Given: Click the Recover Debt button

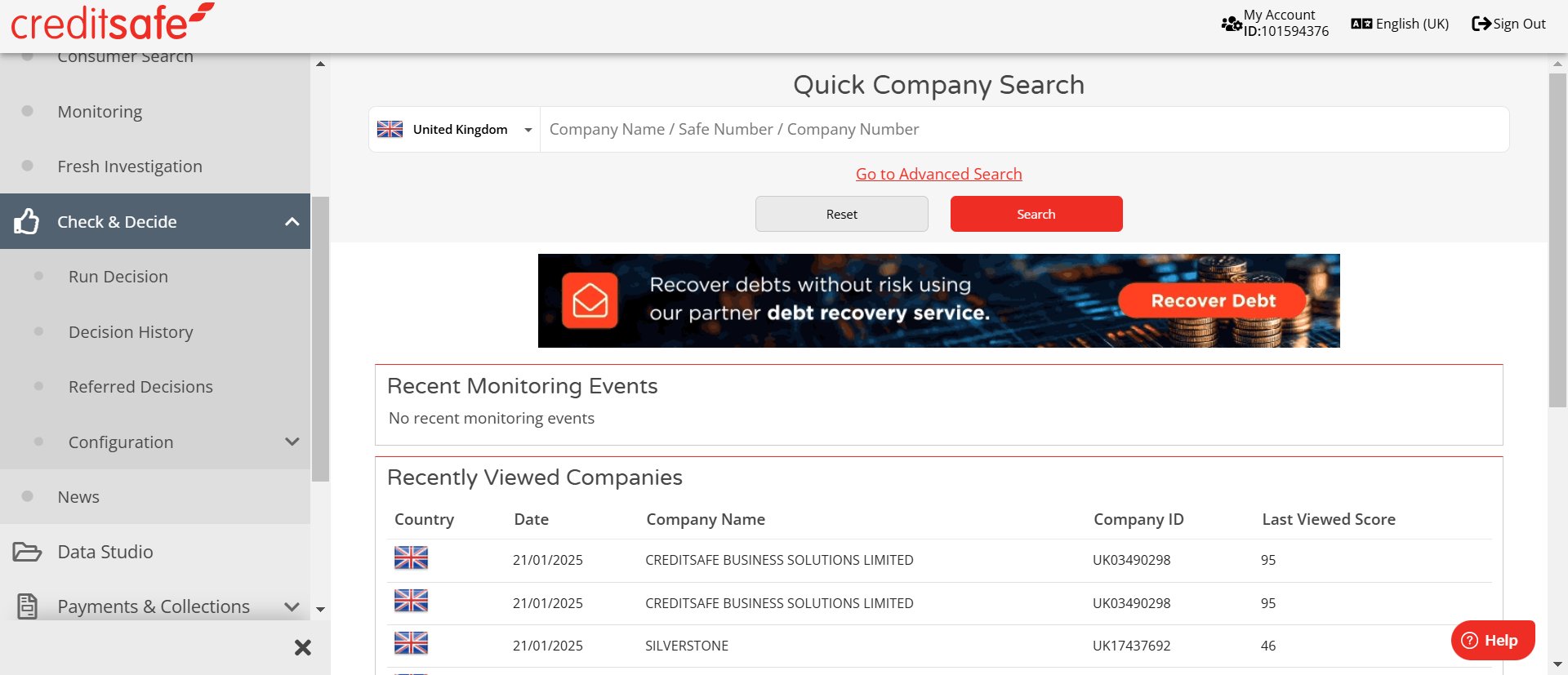Looking at the screenshot, I should pos(1213,300).
